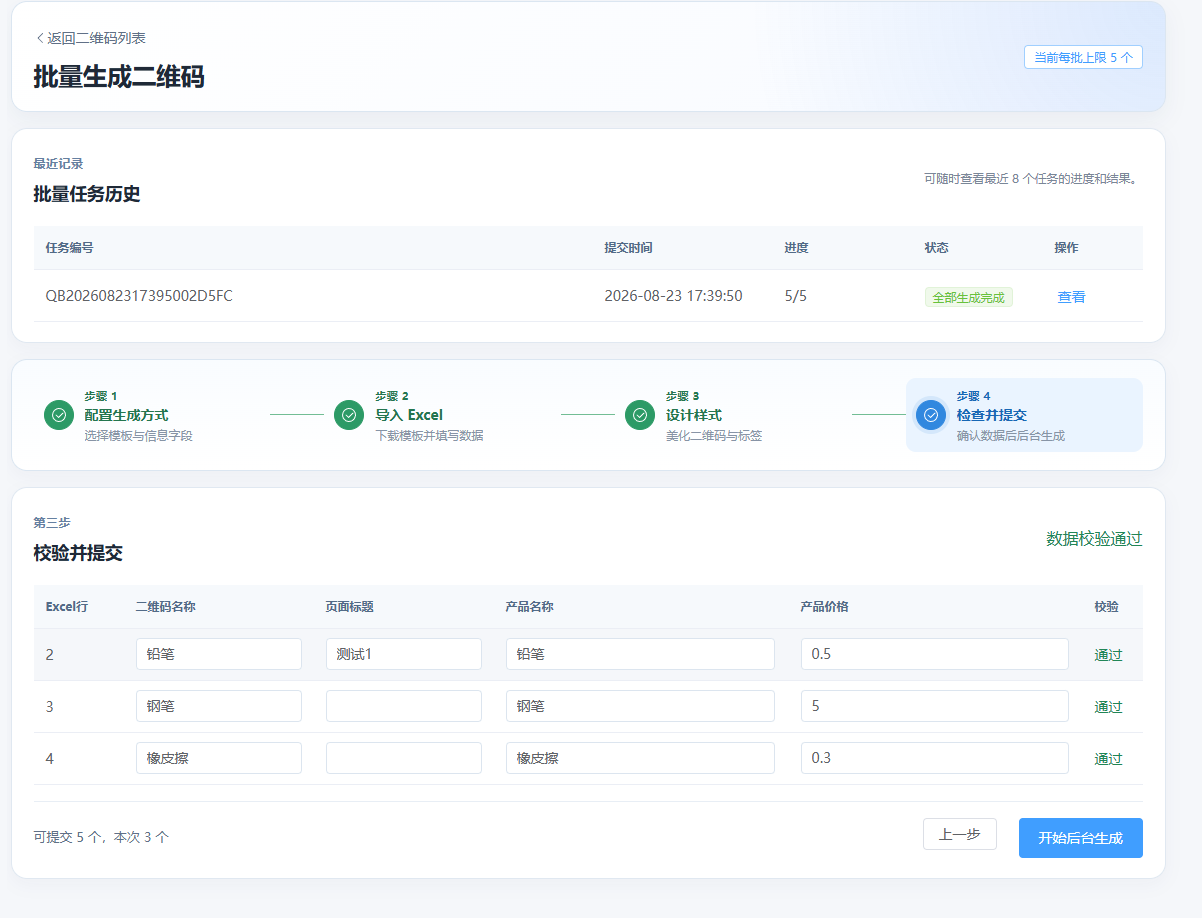Edit price field containing 5
The width and height of the screenshot is (1202, 918).
[x=935, y=706]
